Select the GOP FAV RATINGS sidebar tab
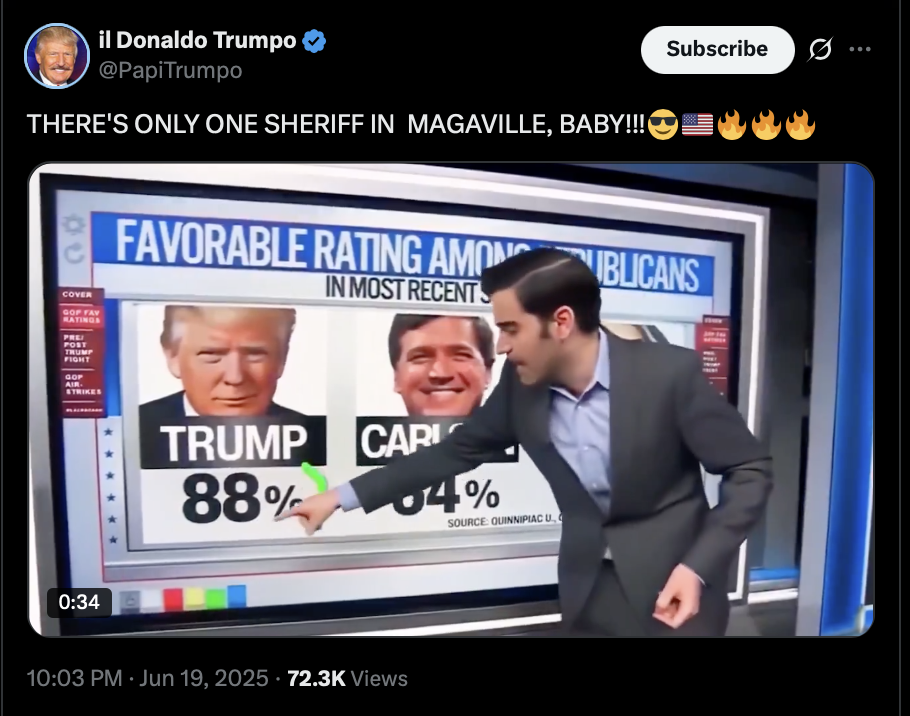 82,316
